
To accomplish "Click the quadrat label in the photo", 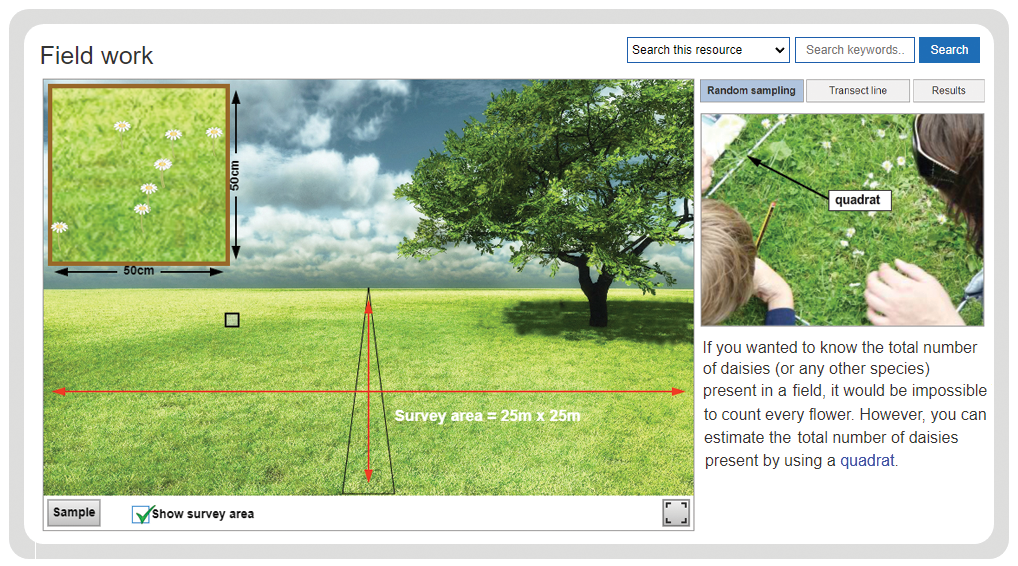I will tap(859, 200).
